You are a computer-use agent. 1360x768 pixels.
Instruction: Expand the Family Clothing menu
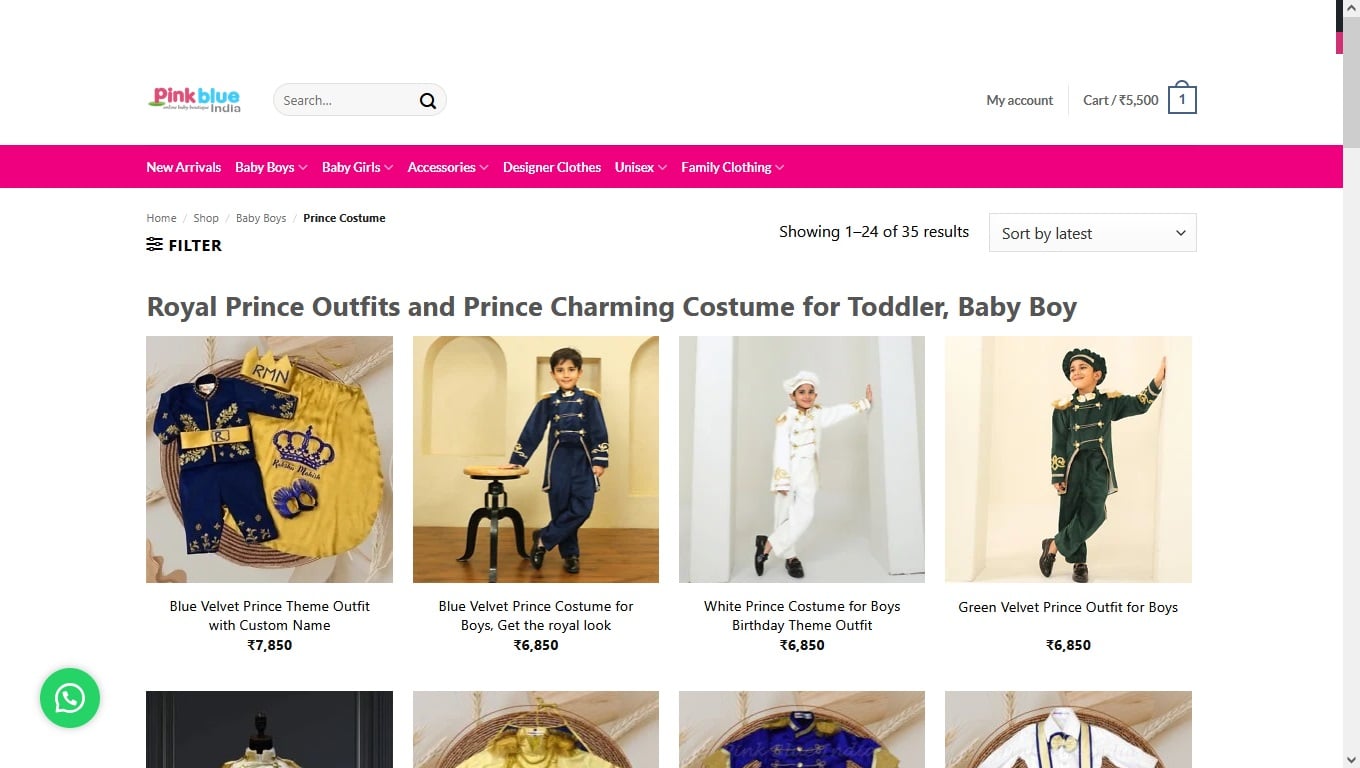732,167
